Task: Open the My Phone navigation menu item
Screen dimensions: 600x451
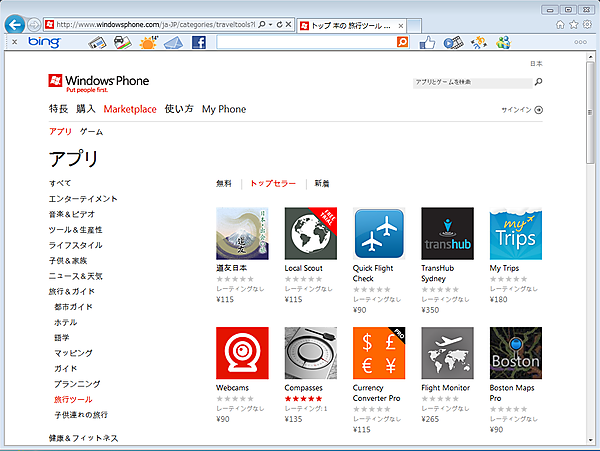Action: click(224, 109)
